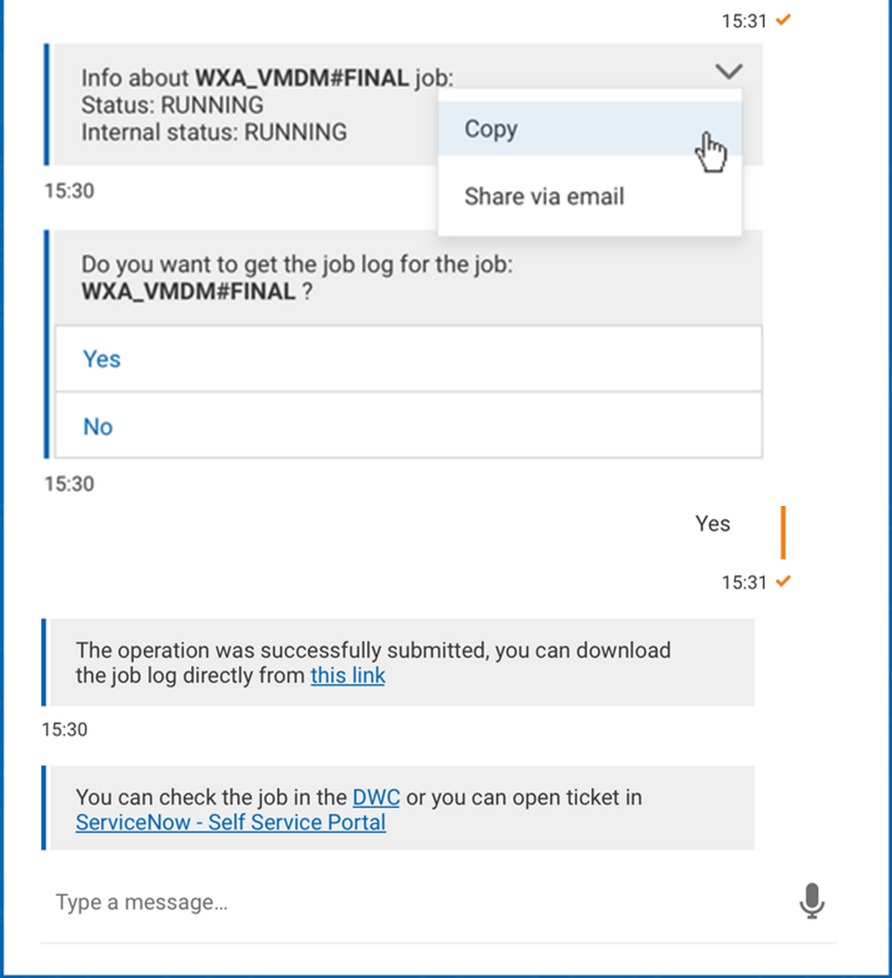Open ServiceNow - Self Service Portal link
This screenshot has width=892, height=978.
tap(230, 823)
